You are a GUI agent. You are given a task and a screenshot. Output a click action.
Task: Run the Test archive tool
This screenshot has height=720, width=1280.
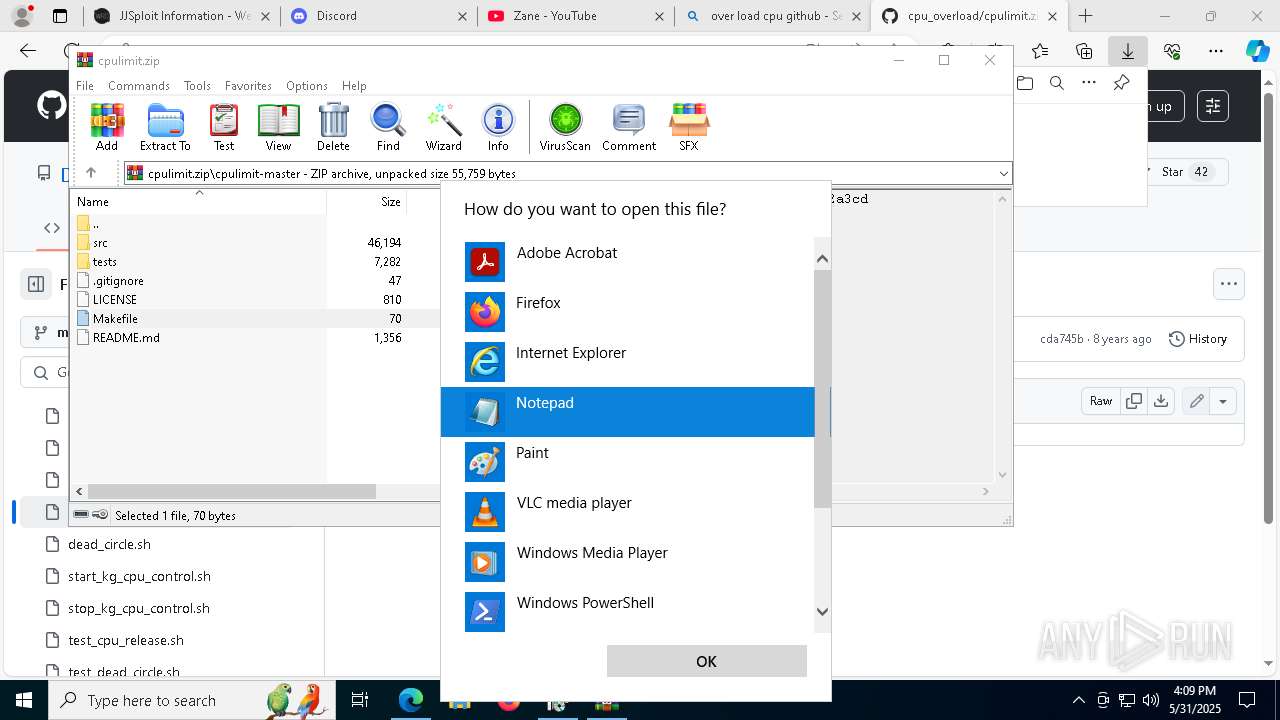[x=224, y=127]
